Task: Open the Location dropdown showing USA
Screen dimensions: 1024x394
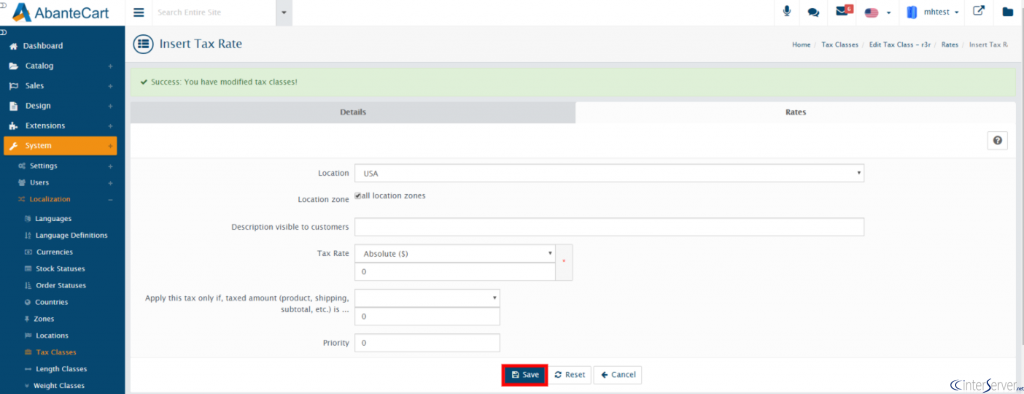Action: (609, 174)
